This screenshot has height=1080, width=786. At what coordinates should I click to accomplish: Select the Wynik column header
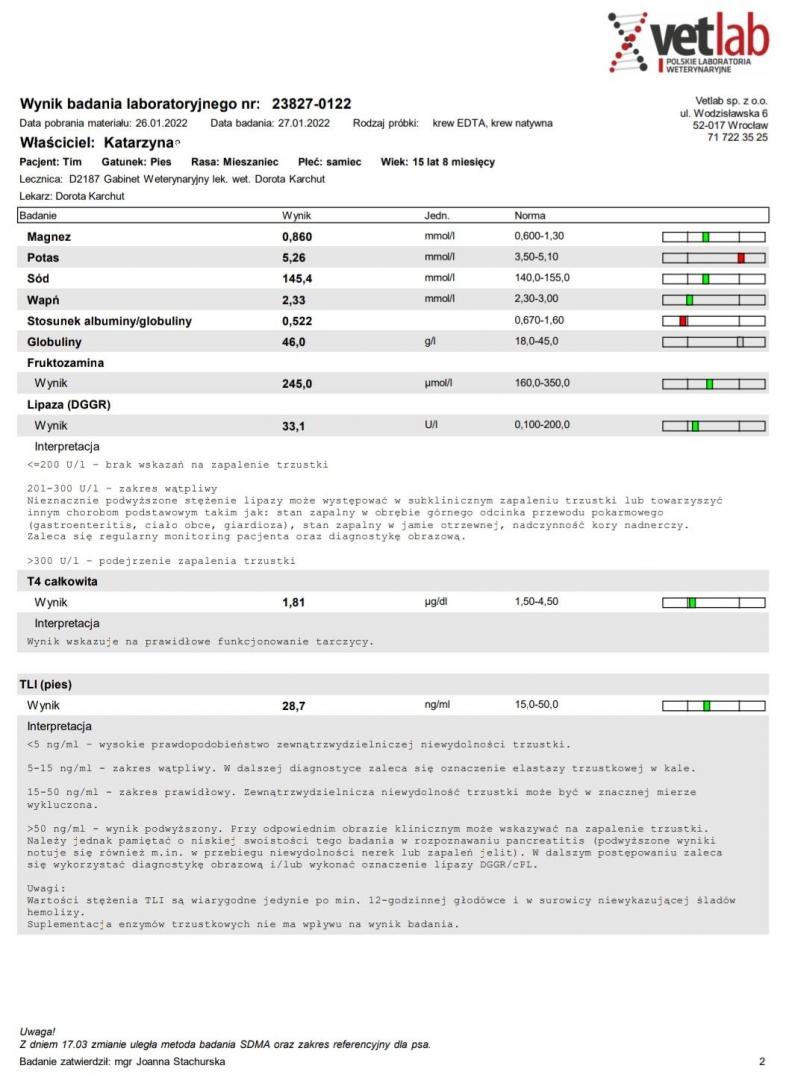[x=296, y=216]
